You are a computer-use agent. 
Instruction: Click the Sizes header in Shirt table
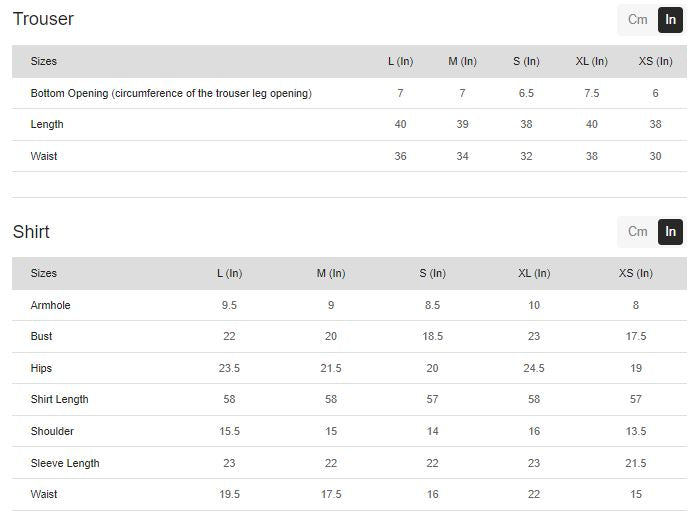pos(44,273)
